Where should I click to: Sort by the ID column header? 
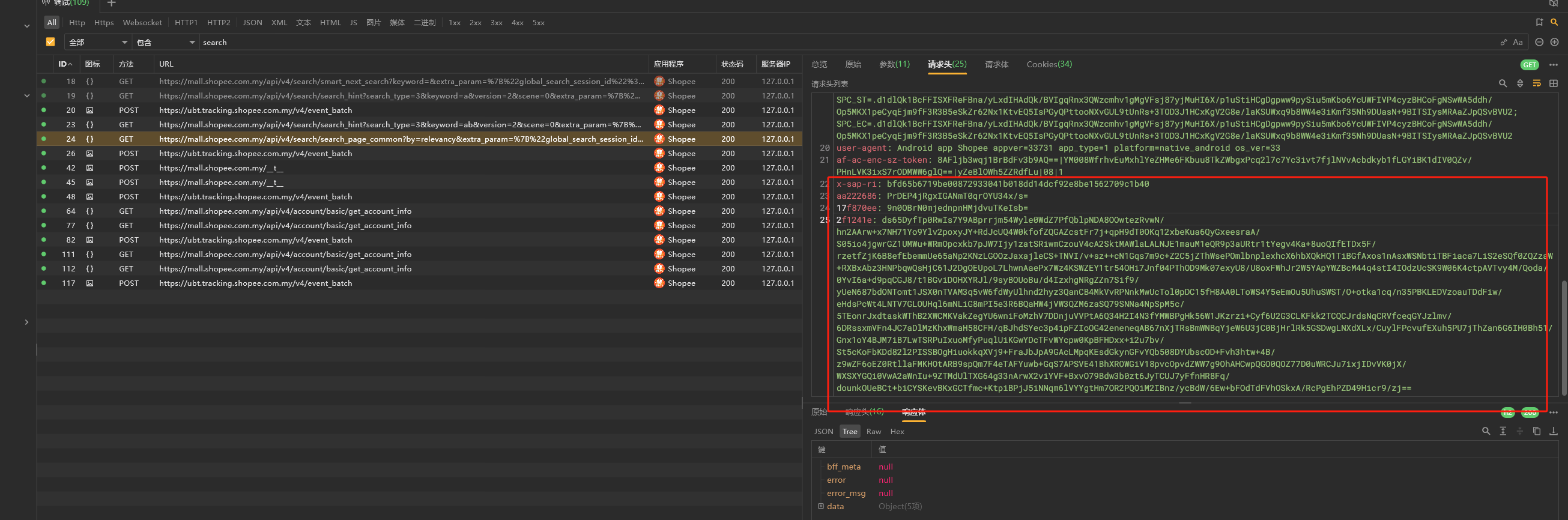[65, 64]
